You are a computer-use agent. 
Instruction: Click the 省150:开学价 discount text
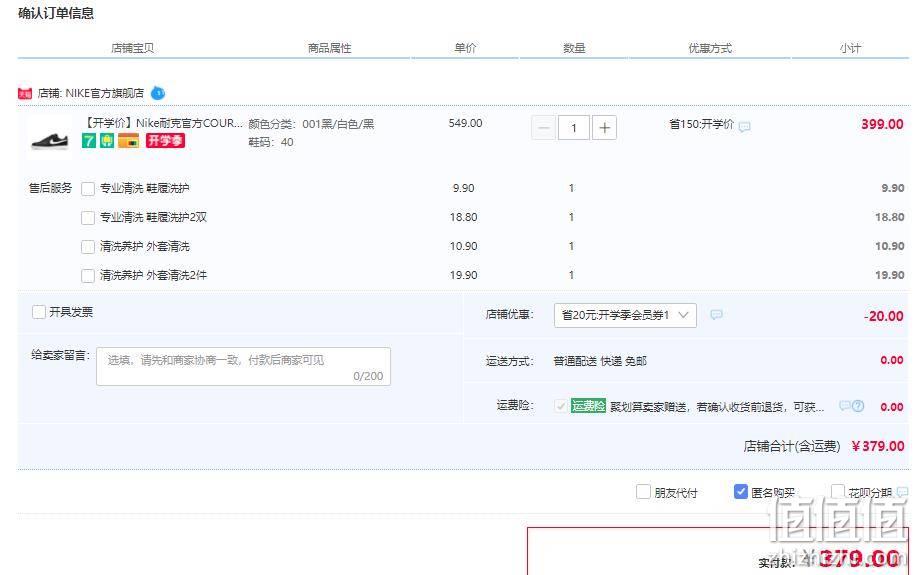point(701,124)
